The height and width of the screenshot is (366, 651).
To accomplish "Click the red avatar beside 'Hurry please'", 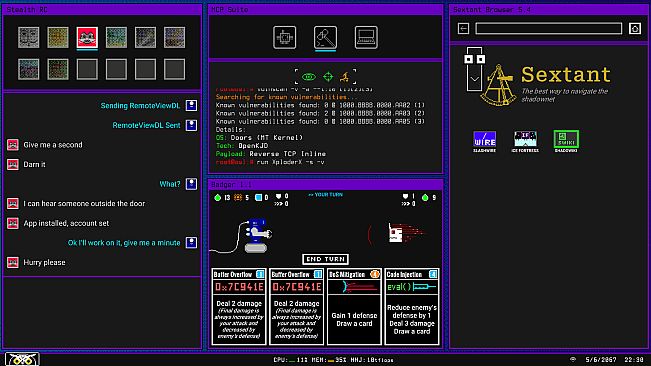I will pos(13,262).
